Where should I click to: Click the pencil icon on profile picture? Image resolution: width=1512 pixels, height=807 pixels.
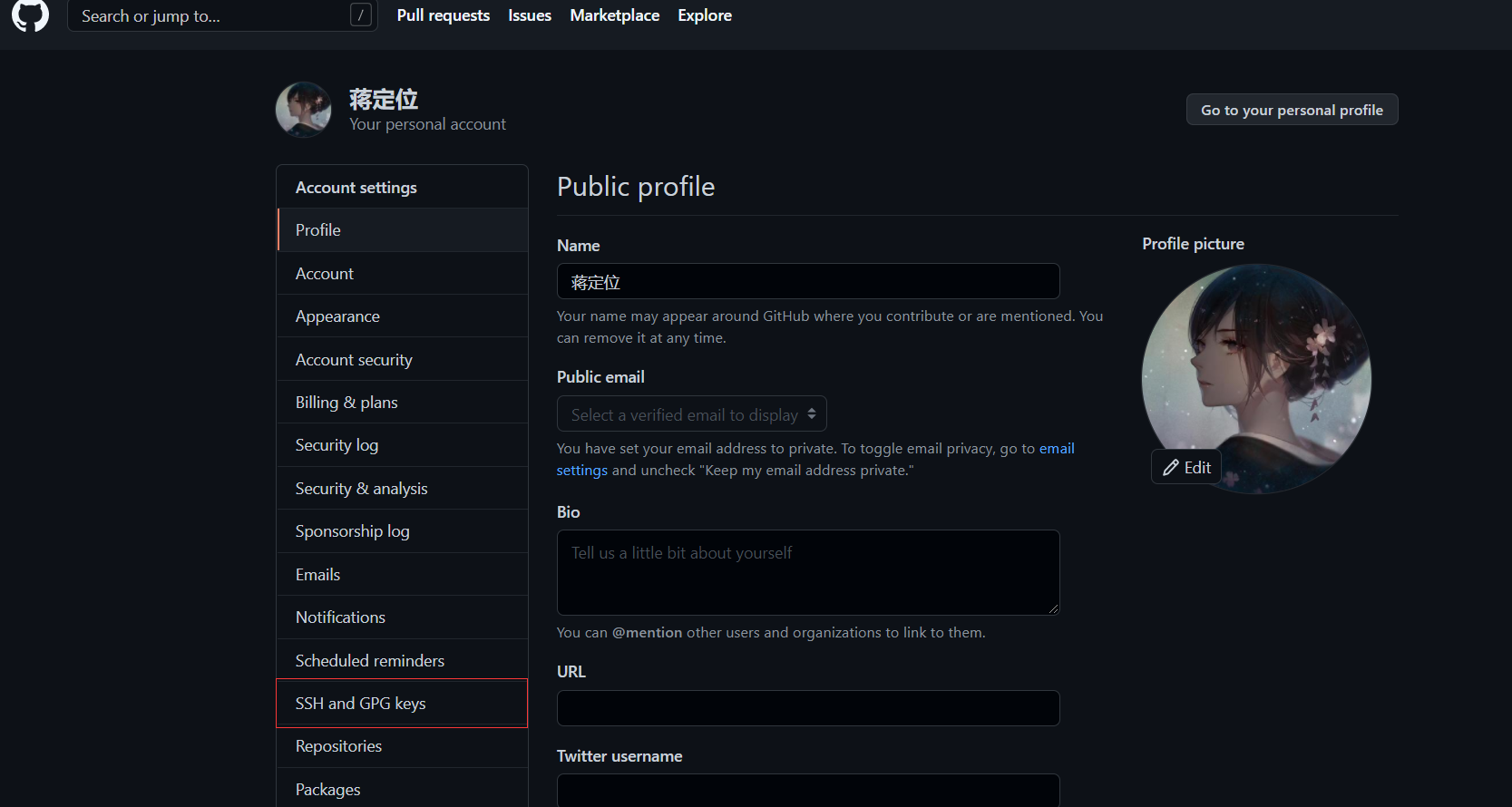tap(1171, 467)
